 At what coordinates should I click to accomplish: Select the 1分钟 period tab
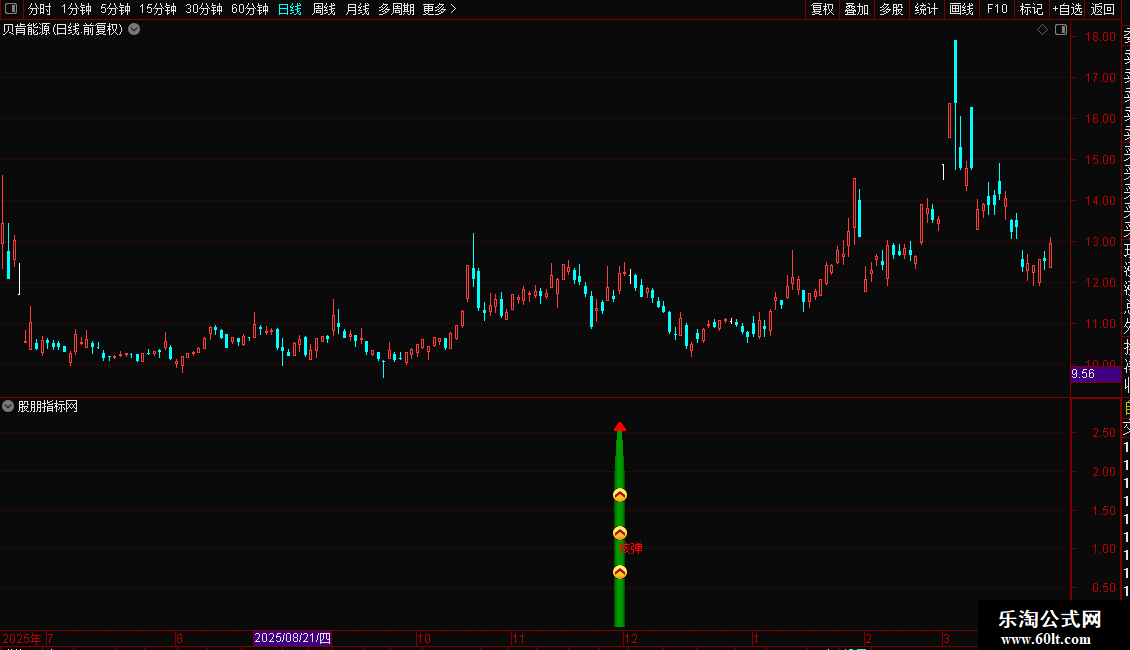point(76,9)
